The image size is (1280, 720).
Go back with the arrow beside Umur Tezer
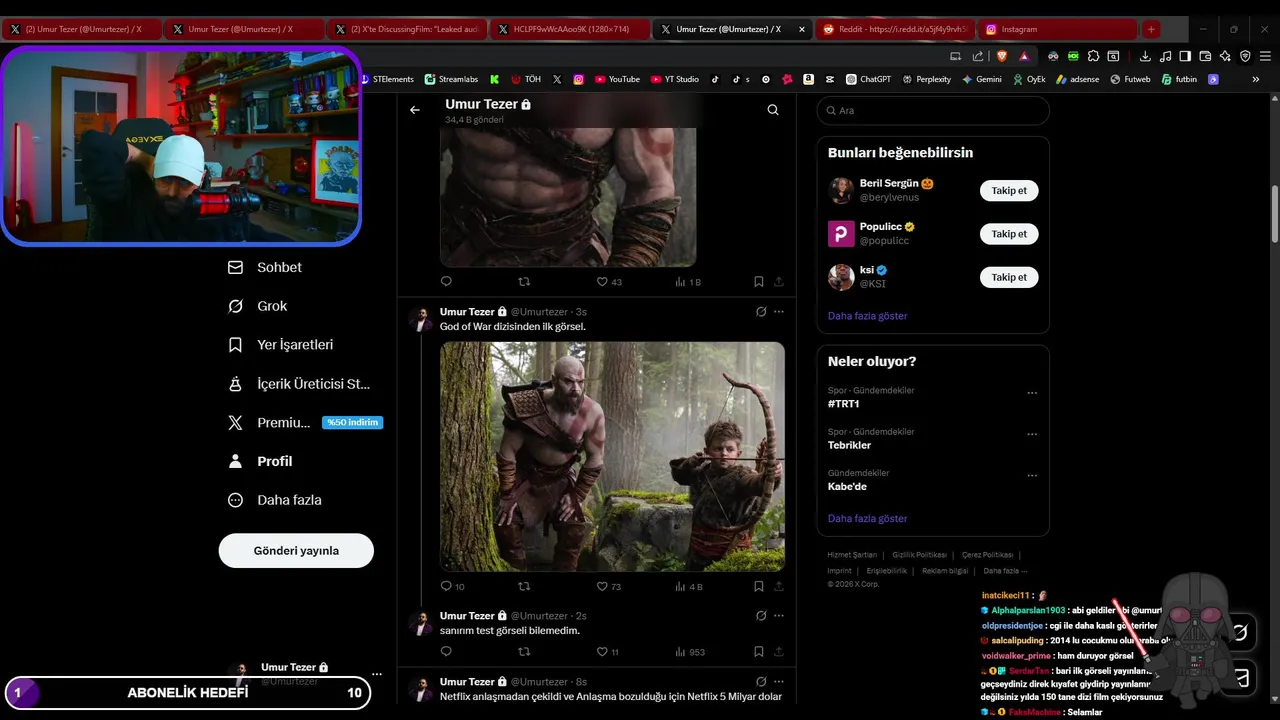(415, 110)
